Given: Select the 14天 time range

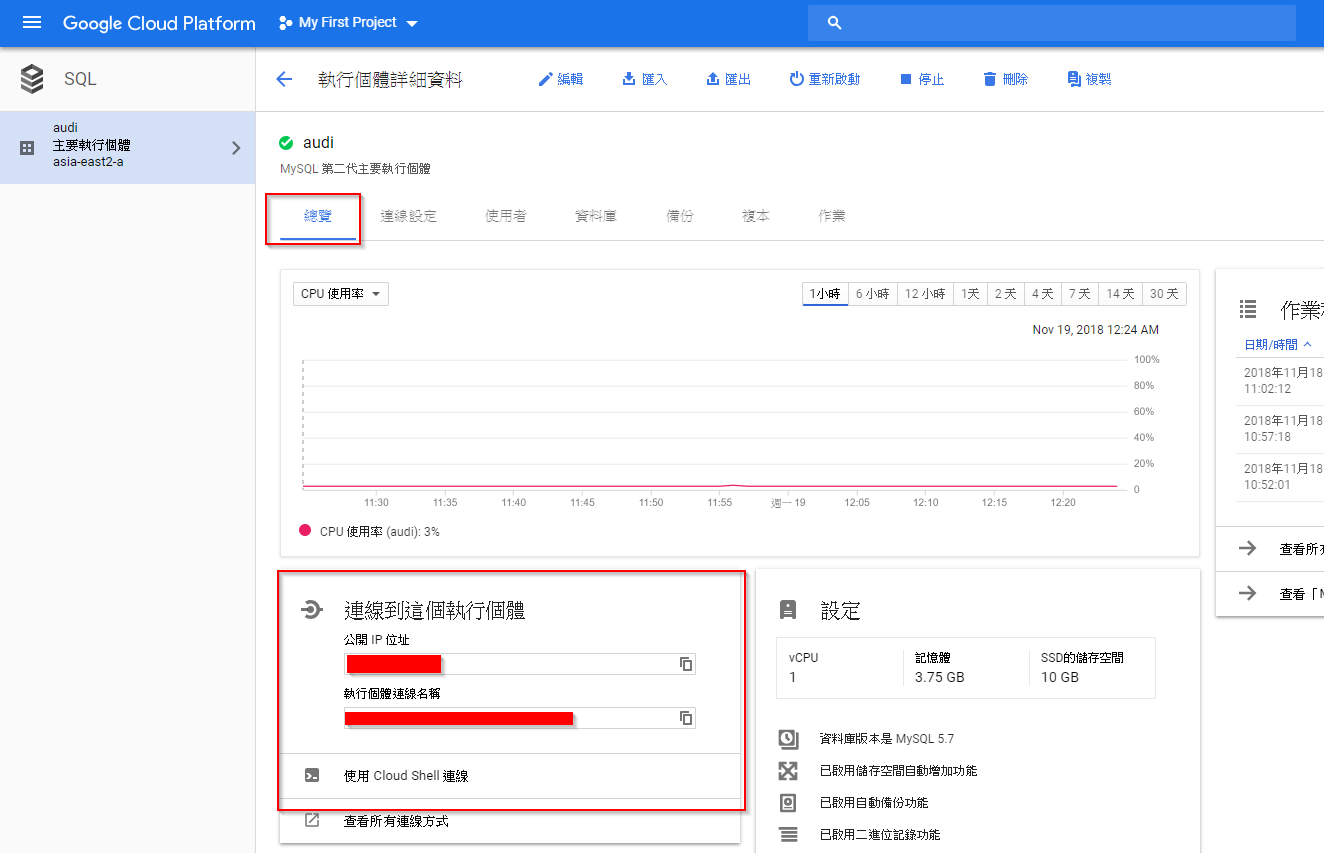Looking at the screenshot, I should click(x=1119, y=294).
